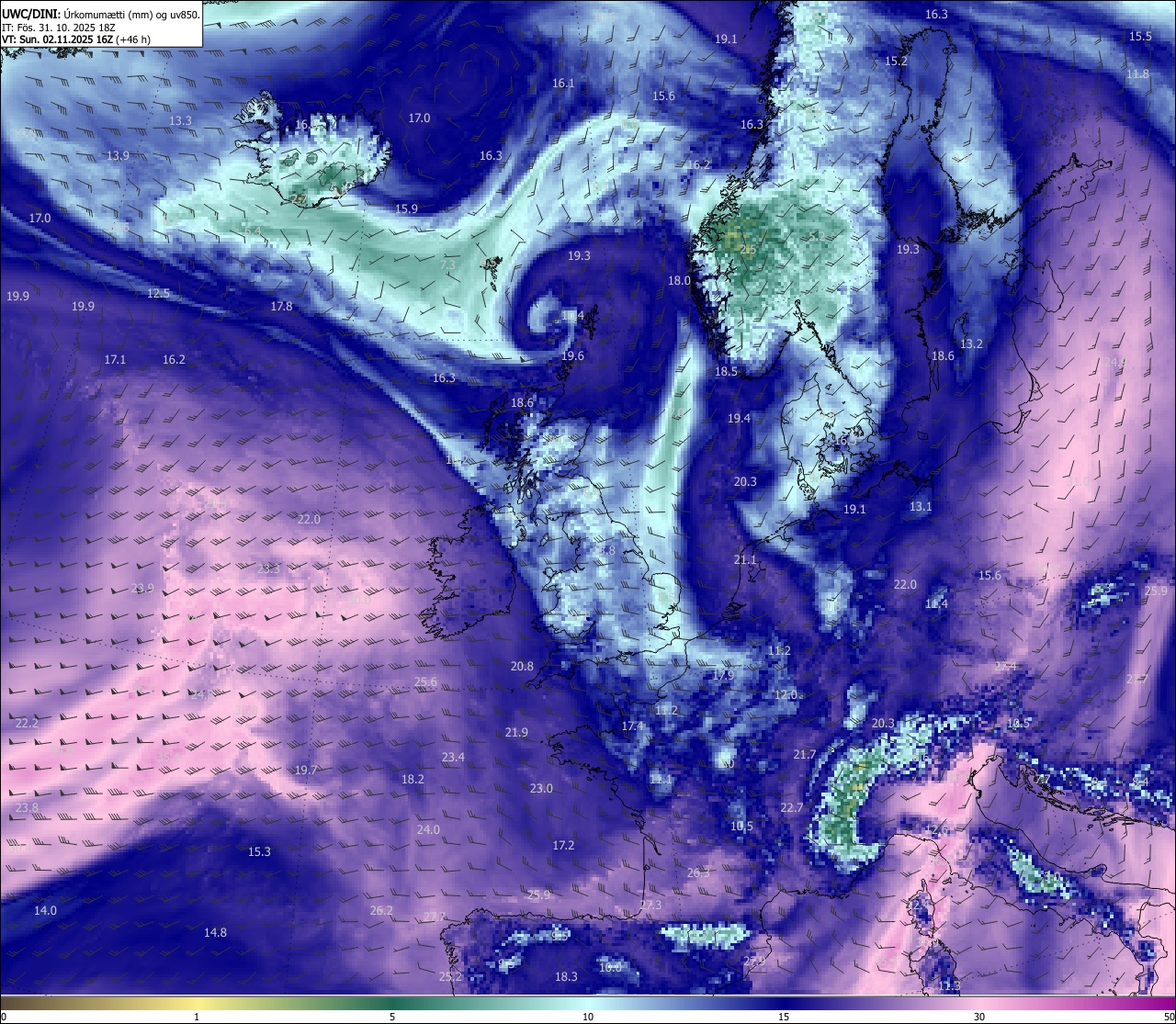Click the 11.4 value label
The width and height of the screenshot is (1176, 1024).
point(936,603)
